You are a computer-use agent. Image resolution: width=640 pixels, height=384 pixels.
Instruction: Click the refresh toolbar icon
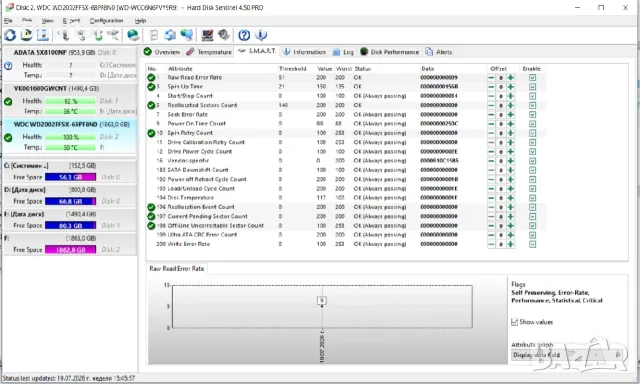pyautogui.click(x=10, y=35)
